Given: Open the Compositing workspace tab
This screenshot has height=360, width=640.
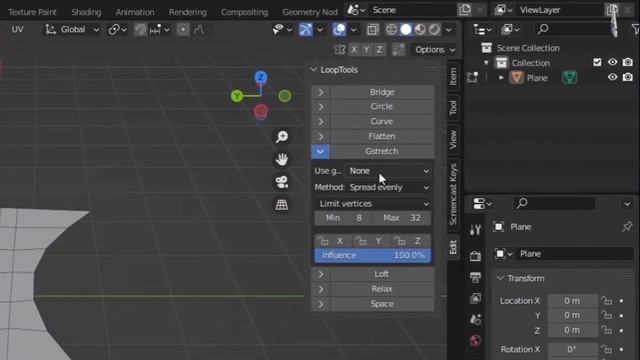Looking at the screenshot, I should click(x=244, y=12).
